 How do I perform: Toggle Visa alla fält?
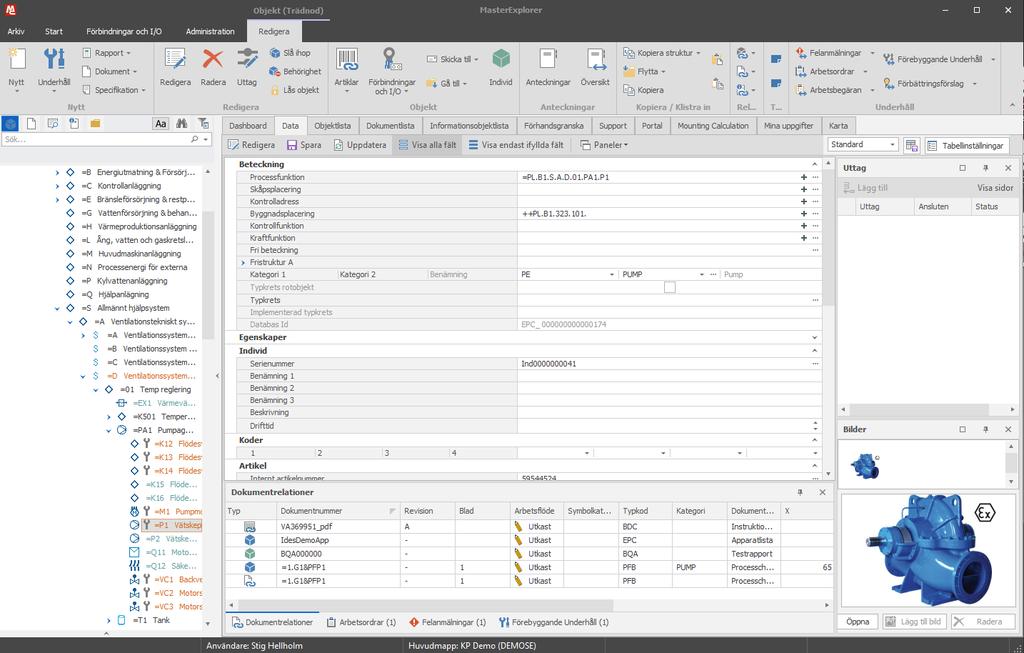[427, 145]
